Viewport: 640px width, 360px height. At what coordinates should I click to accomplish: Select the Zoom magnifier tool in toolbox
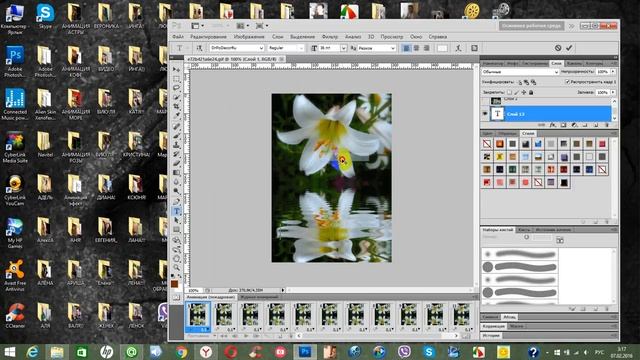point(176,267)
